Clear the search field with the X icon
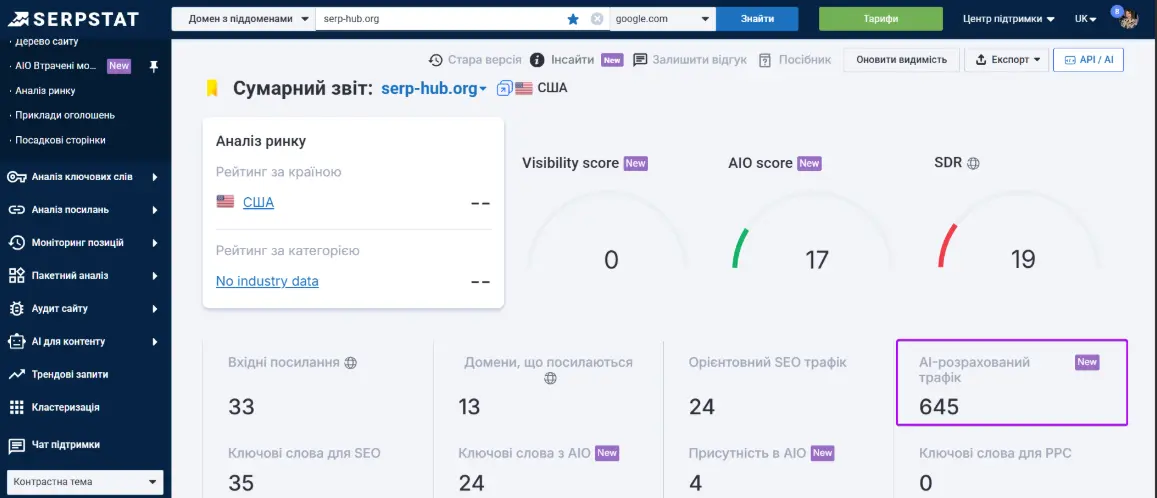1157x498 pixels. (x=597, y=19)
